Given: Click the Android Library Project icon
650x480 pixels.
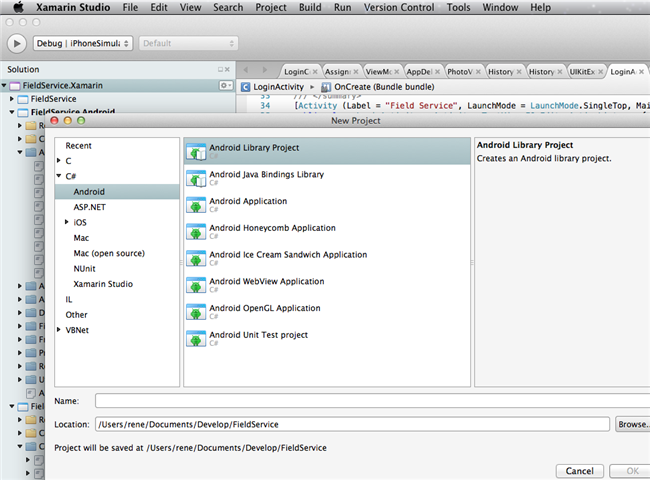Looking at the screenshot, I should coord(196,152).
